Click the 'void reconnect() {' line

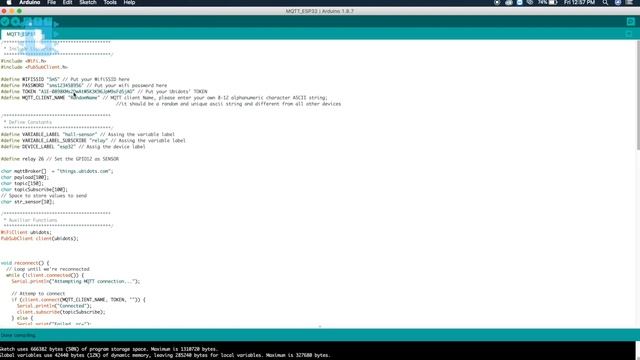point(25,263)
